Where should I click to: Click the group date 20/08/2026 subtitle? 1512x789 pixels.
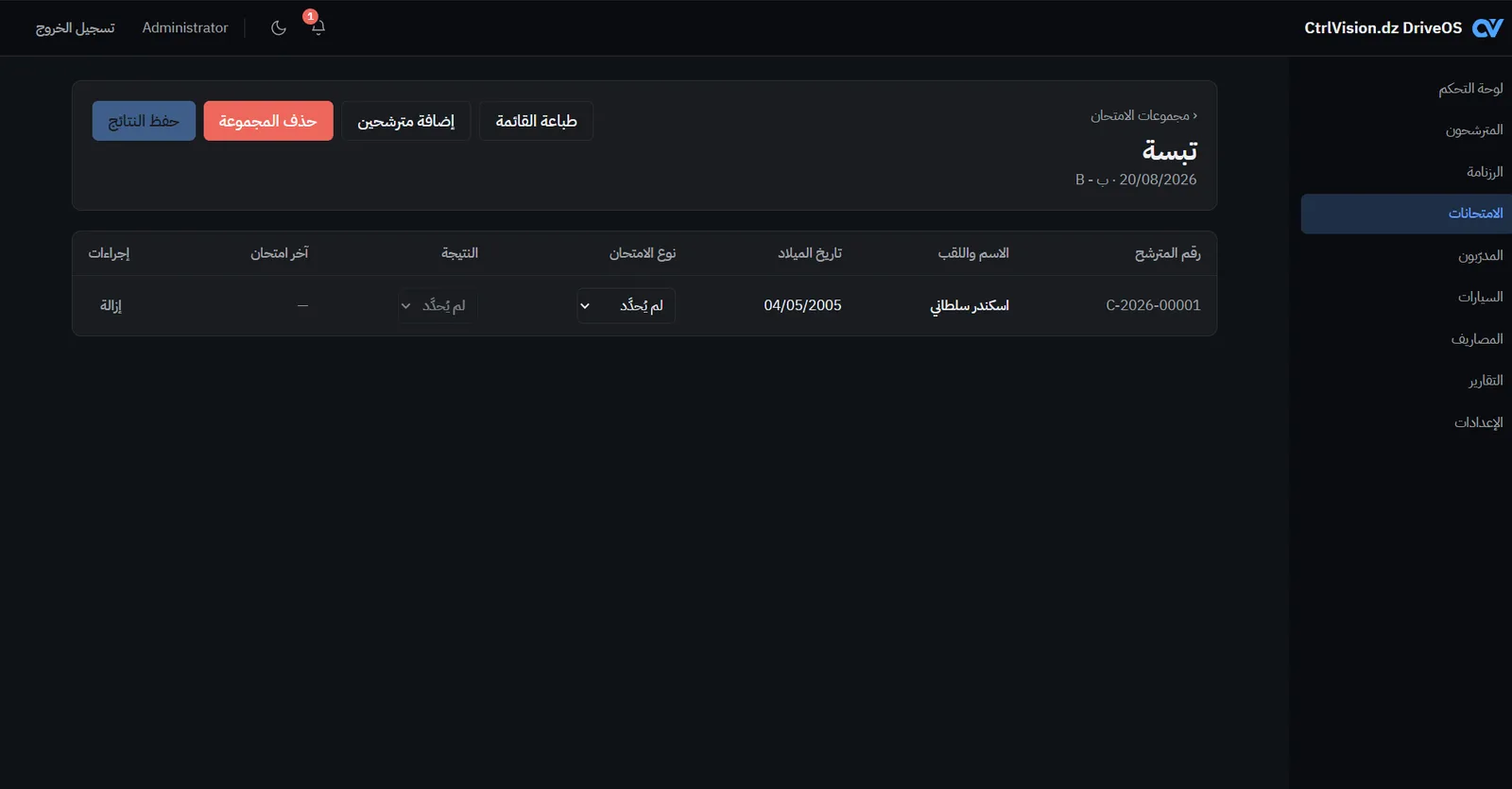click(1136, 180)
